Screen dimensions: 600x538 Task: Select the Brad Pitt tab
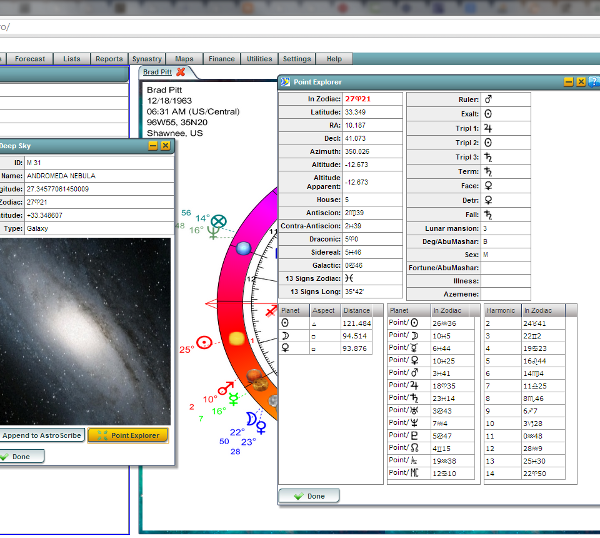(x=156, y=72)
